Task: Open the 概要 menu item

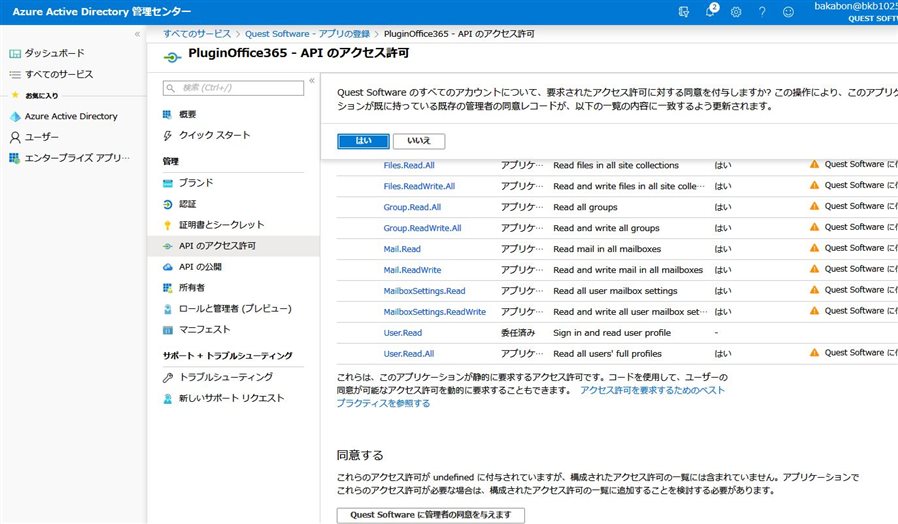Action: (x=187, y=115)
